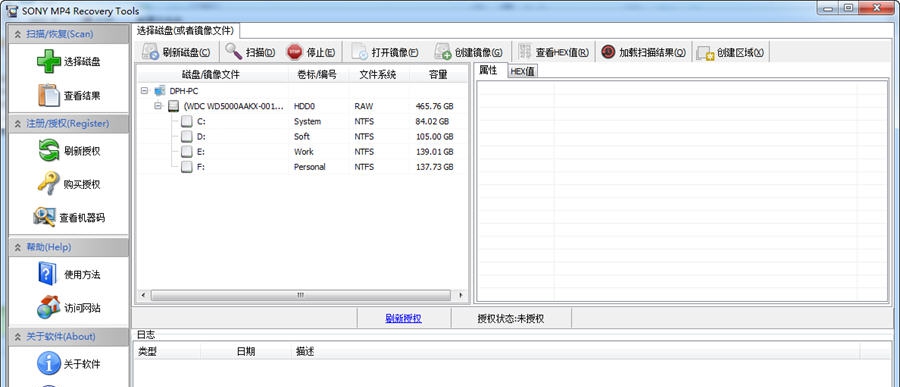Check the D: Soft partition checkbox
The width and height of the screenshot is (900, 387).
(187, 137)
